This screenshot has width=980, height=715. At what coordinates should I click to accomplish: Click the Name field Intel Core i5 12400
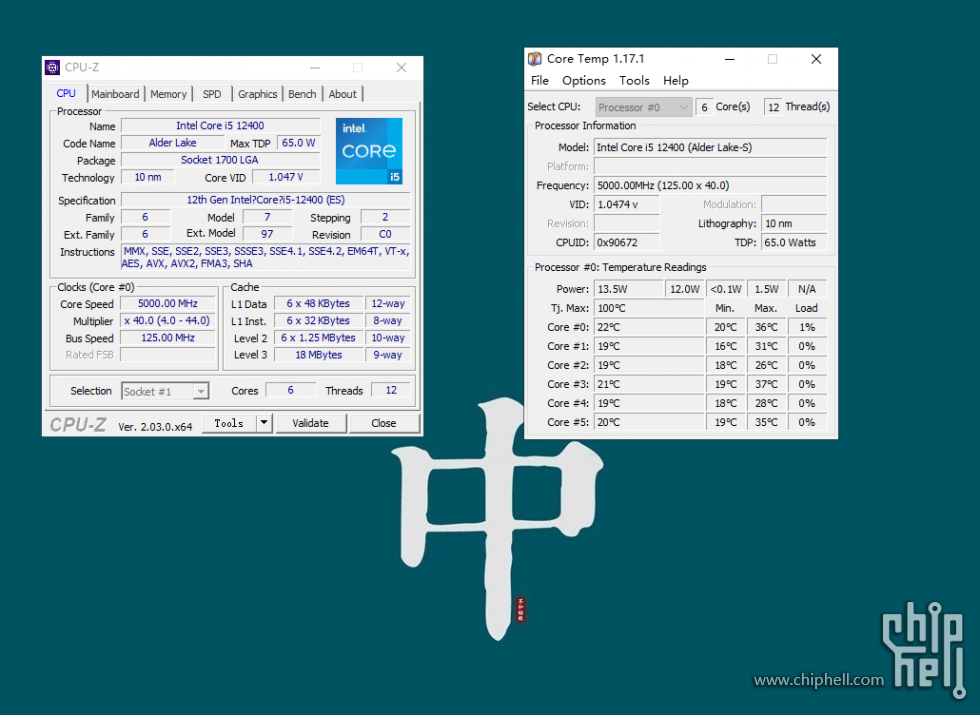pyautogui.click(x=220, y=126)
